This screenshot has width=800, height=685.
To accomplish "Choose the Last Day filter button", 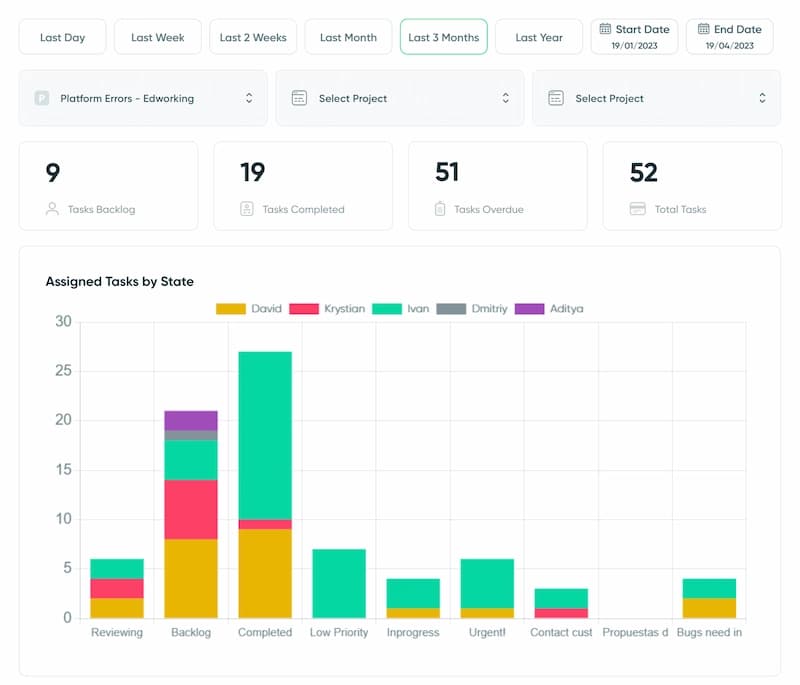I will pos(62,37).
